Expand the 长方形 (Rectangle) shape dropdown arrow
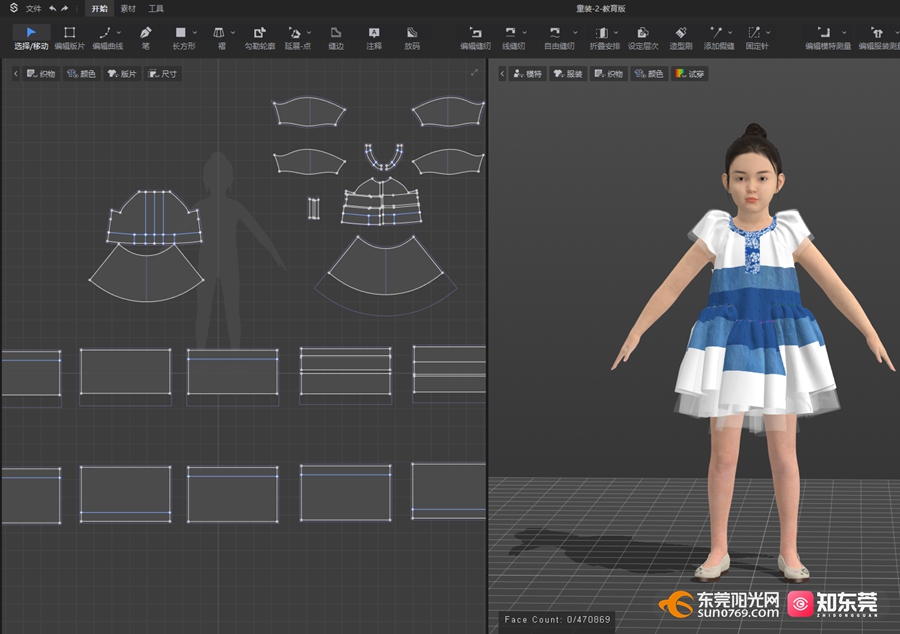Viewport: 900px width, 634px height. [195, 32]
